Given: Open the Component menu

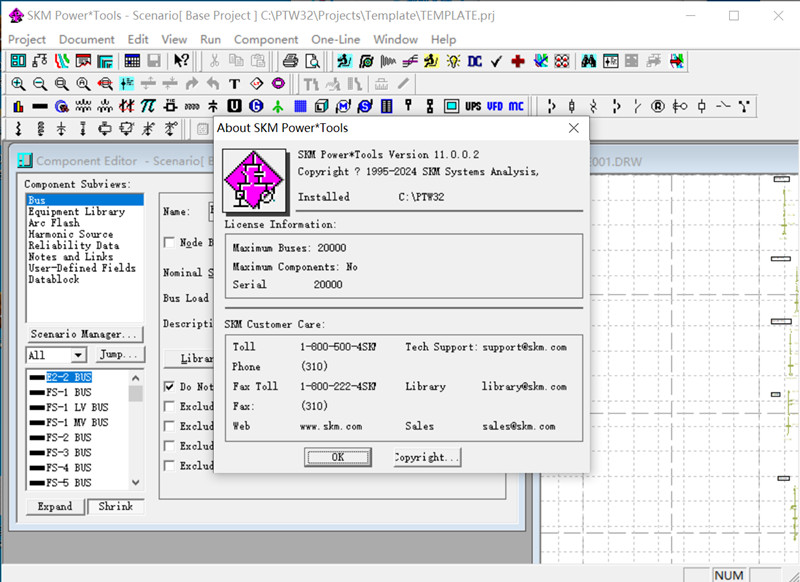Looking at the screenshot, I should pyautogui.click(x=266, y=39).
